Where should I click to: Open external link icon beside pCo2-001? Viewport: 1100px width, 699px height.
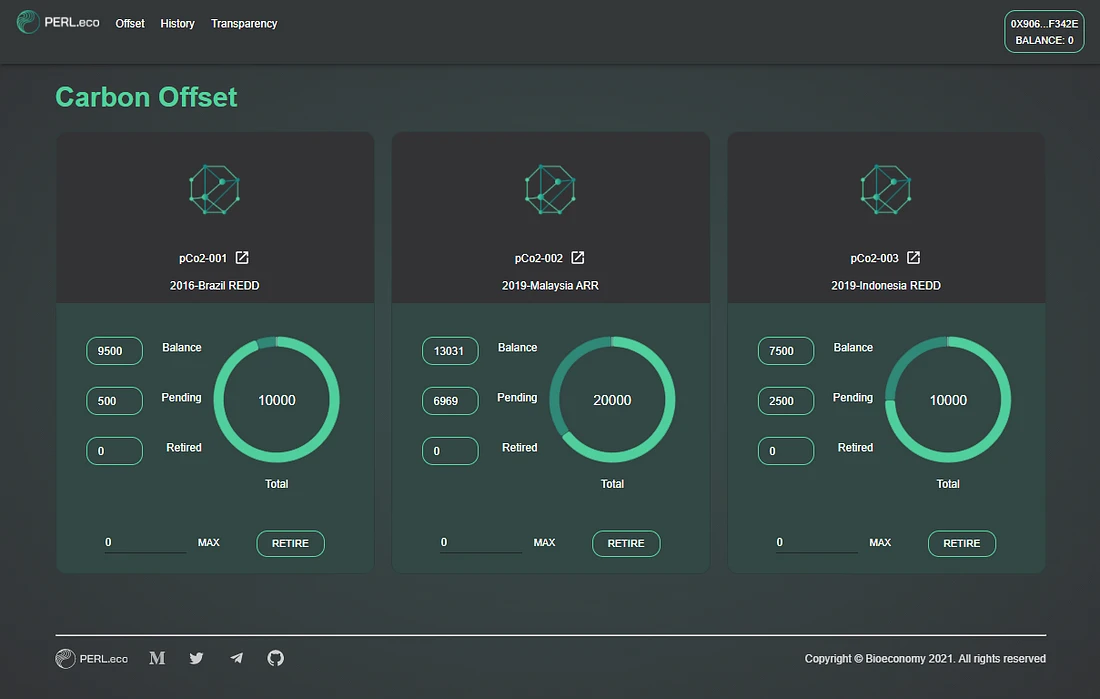[242, 258]
